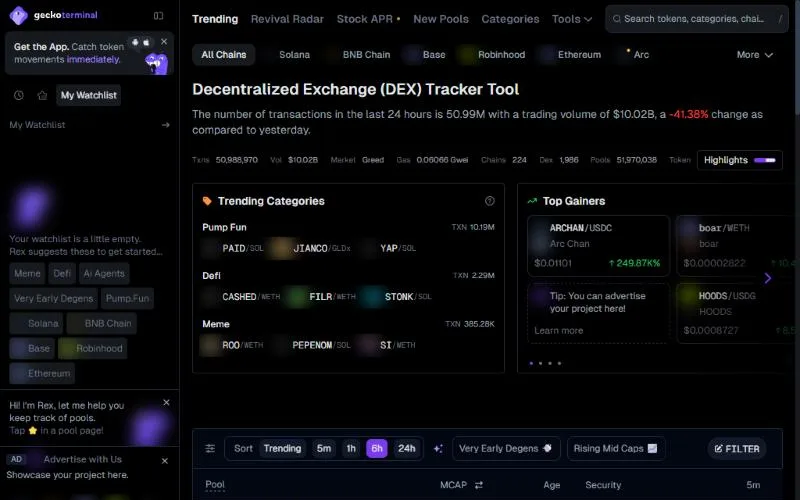Image resolution: width=800 pixels, height=500 pixels.
Task: Filter by Ethereum chain in top bar
Action: click(571, 55)
